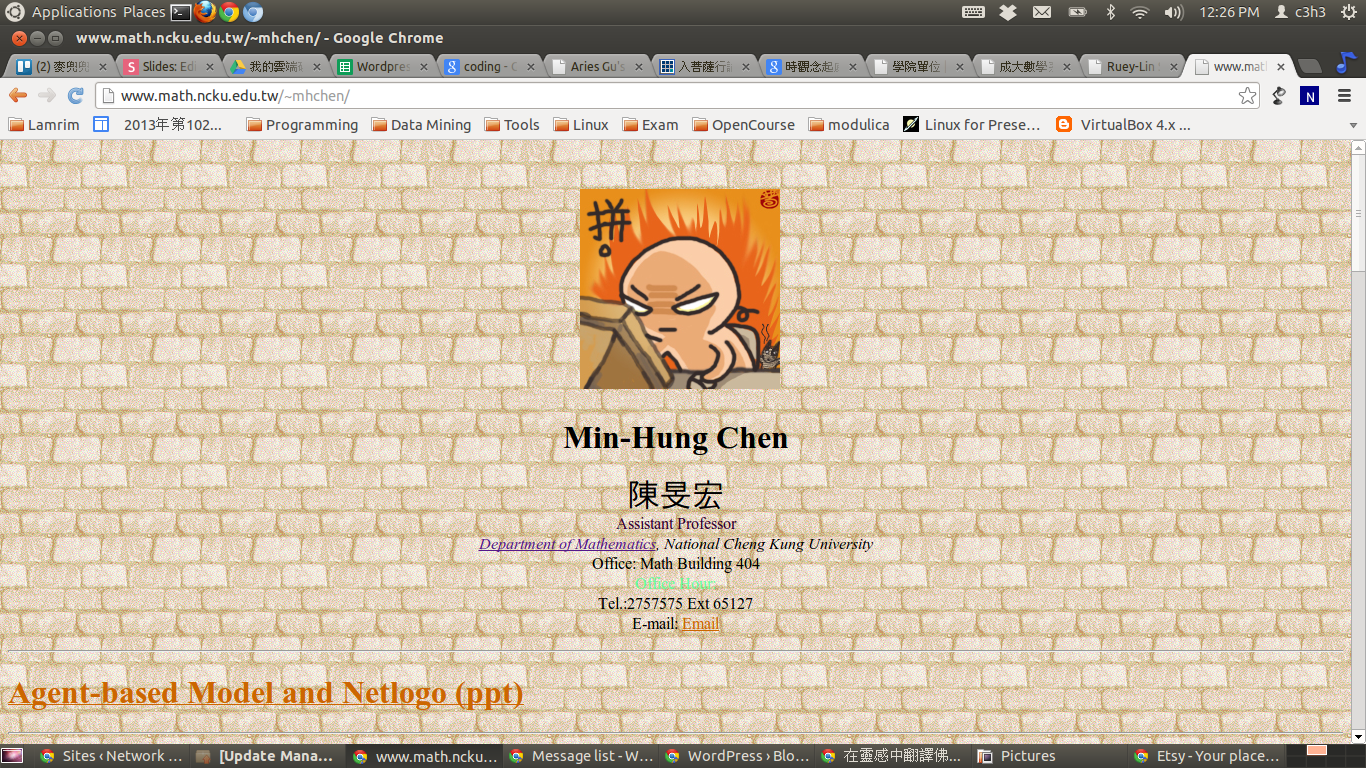Open the mail messaging indicator
Image resolution: width=1366 pixels, height=768 pixels.
tap(1042, 12)
